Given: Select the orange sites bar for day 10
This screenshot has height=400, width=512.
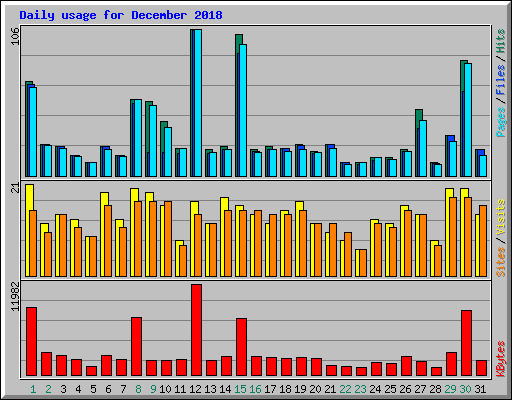Looking at the screenshot, I should pos(168,239).
